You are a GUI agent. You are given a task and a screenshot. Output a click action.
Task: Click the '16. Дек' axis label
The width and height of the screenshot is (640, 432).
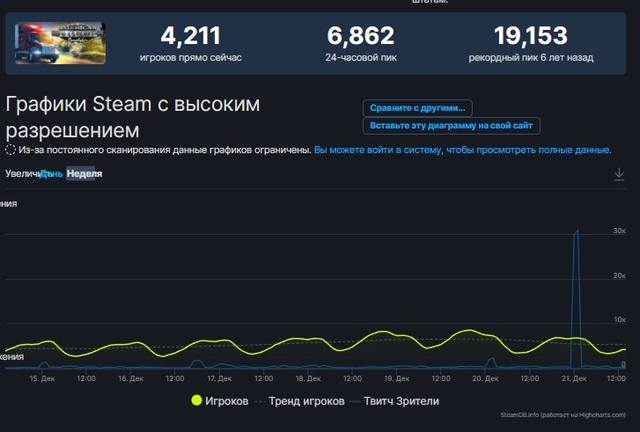tap(131, 379)
